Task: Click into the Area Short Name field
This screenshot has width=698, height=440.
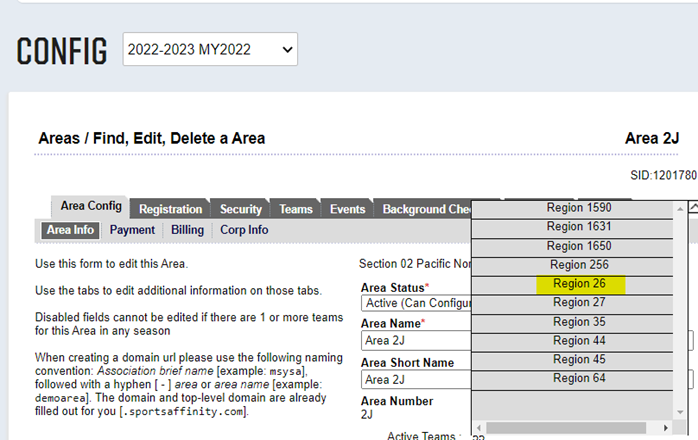Action: [415, 379]
